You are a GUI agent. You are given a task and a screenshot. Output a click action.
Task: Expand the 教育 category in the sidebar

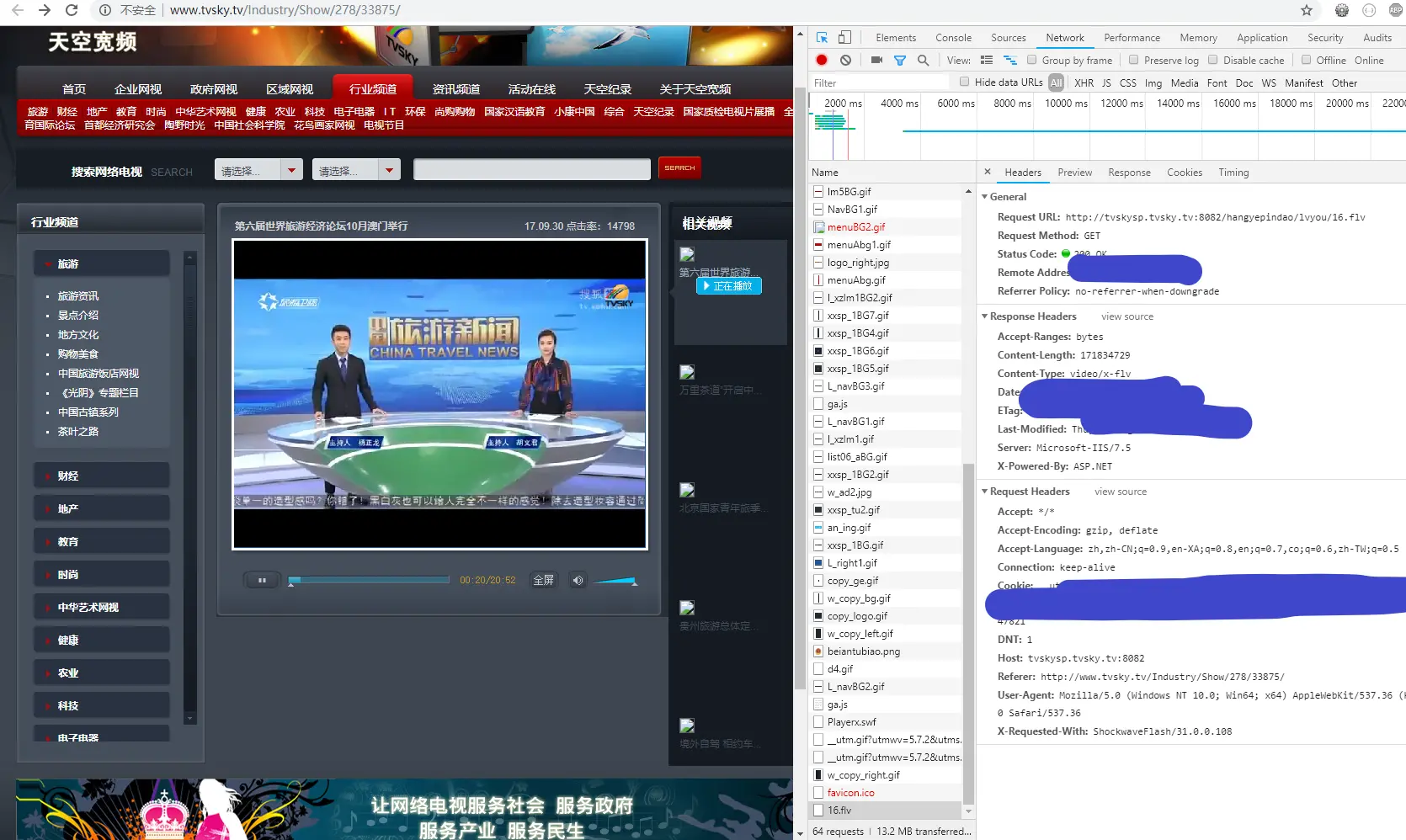[x=102, y=541]
